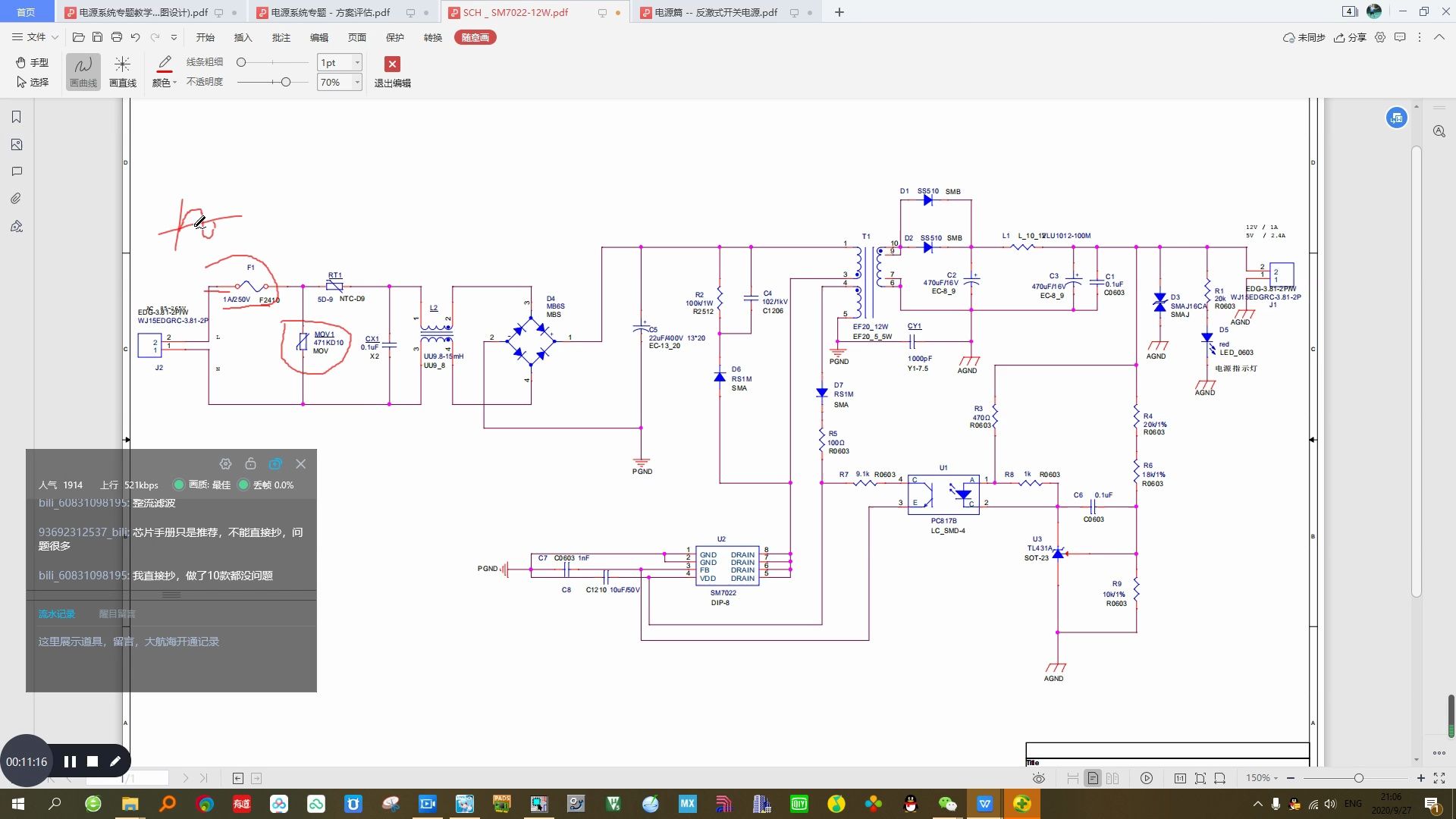Enter fullscreen with the expand arrows icon
Screen dimensions: 1456x819
tap(1439, 778)
